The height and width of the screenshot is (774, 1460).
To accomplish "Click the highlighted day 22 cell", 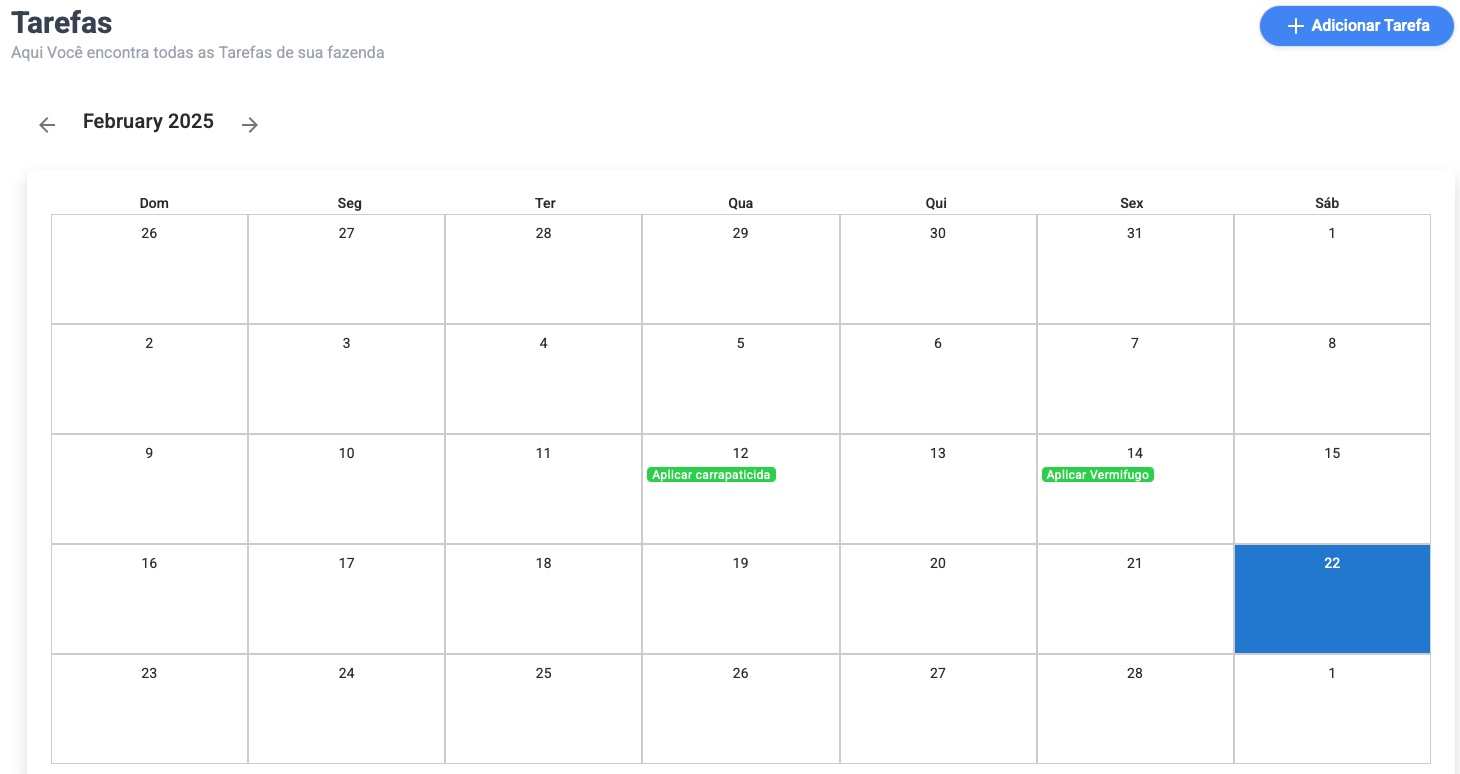I will point(1331,598).
